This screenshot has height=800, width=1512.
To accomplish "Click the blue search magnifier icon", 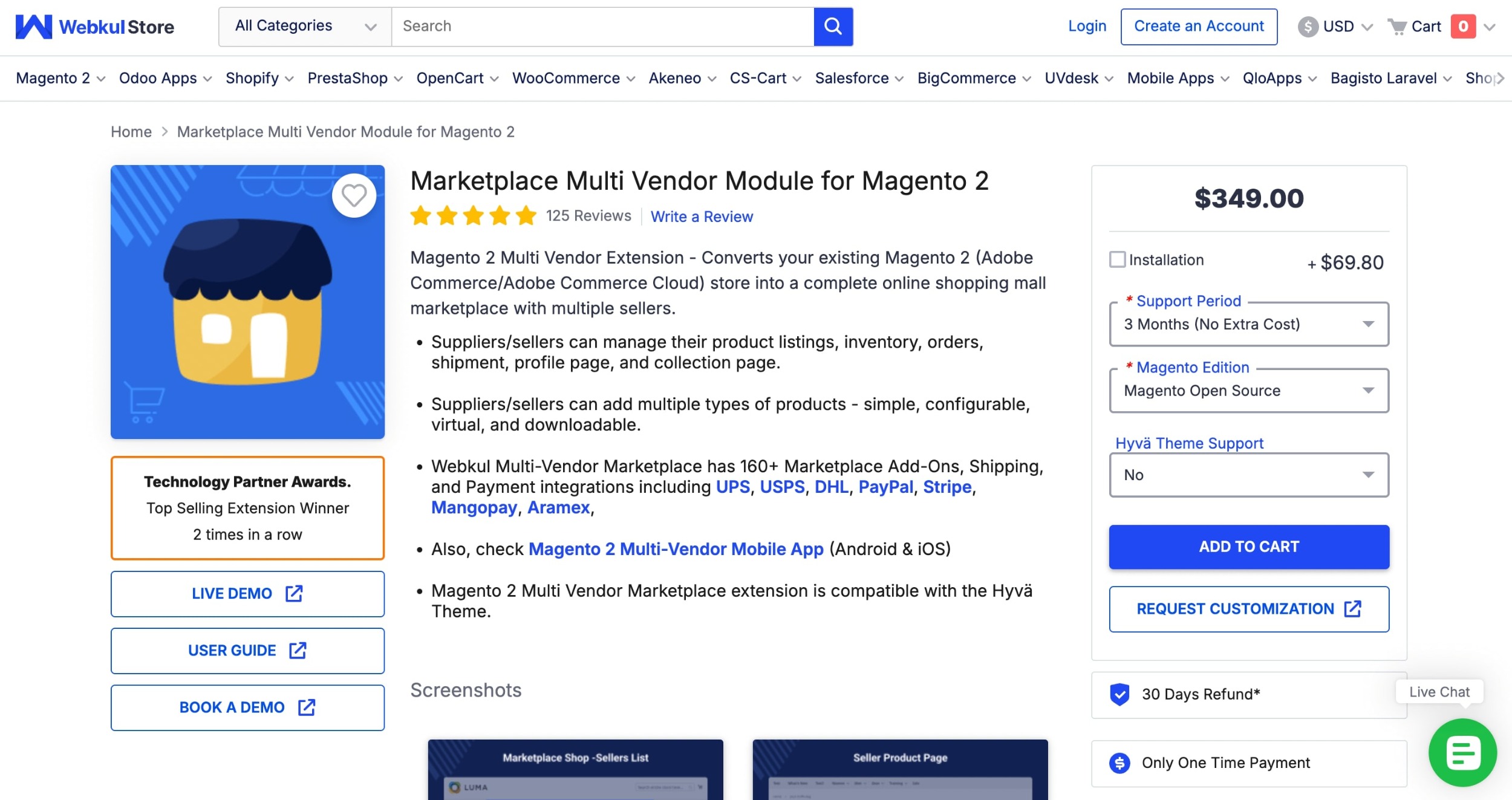I will coord(833,27).
